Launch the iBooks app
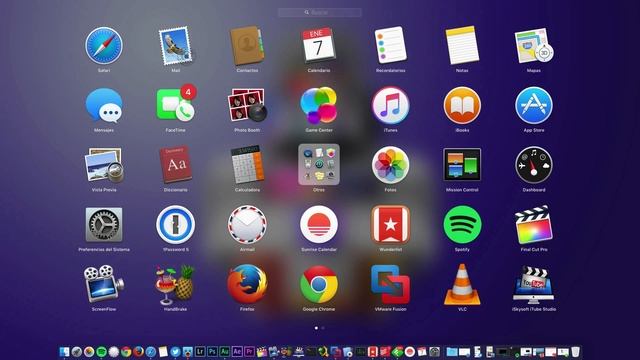This screenshot has width=640, height=360. [x=462, y=105]
